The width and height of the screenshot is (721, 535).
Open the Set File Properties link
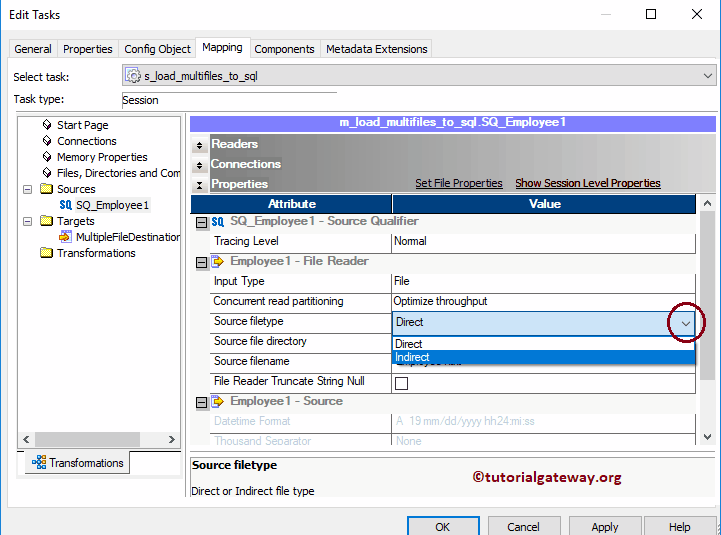(x=459, y=183)
